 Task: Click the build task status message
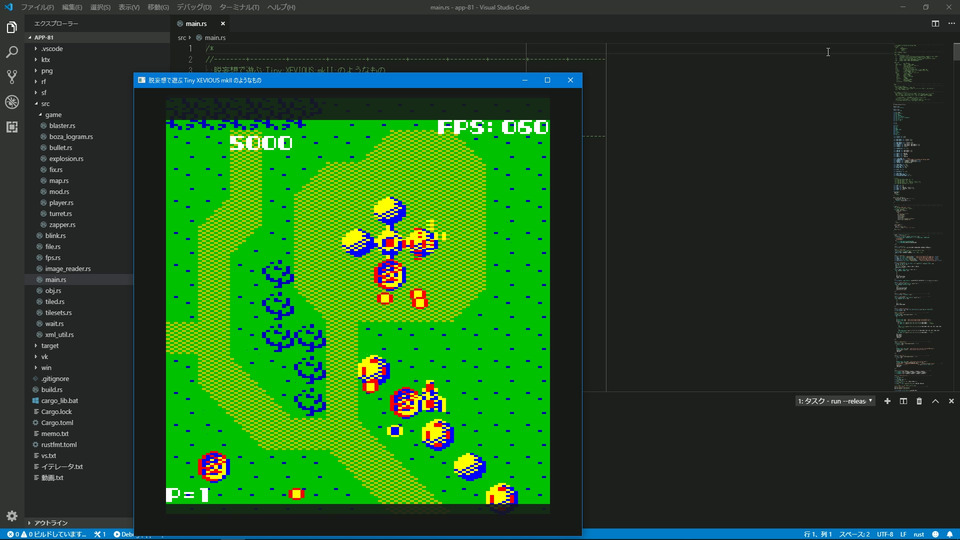pos(58,534)
